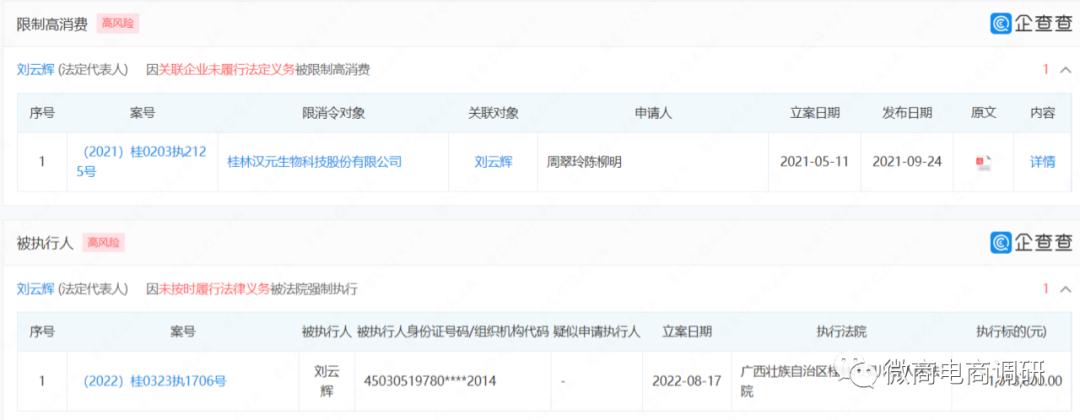
Task: Click the 执行法院 column header
Action: (x=841, y=332)
